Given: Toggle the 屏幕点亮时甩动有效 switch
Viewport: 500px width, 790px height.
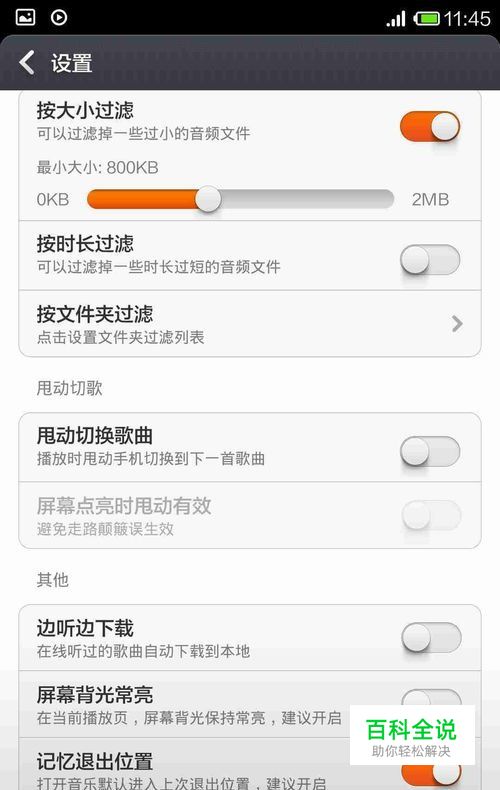Looking at the screenshot, I should 431,515.
